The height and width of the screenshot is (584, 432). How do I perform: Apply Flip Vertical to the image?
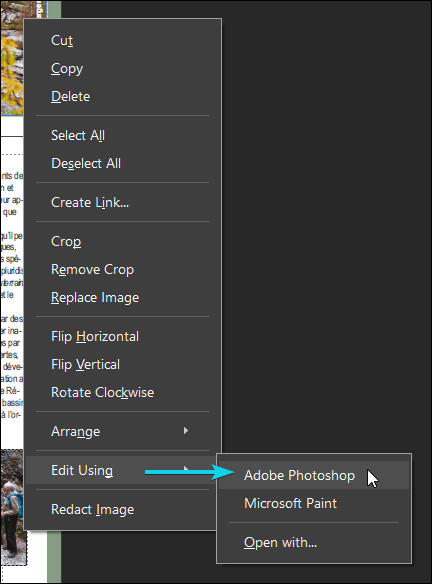click(85, 364)
